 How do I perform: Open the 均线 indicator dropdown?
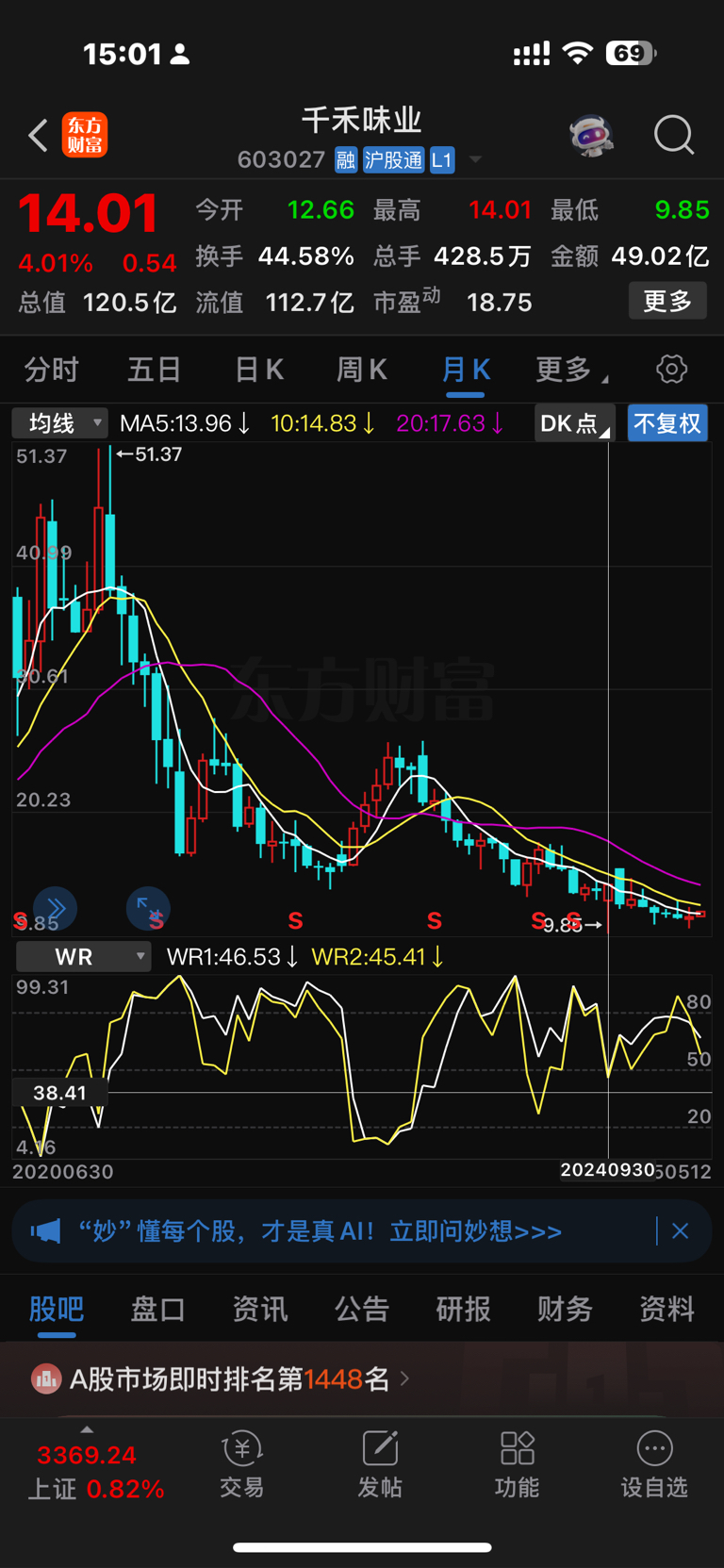click(x=60, y=423)
